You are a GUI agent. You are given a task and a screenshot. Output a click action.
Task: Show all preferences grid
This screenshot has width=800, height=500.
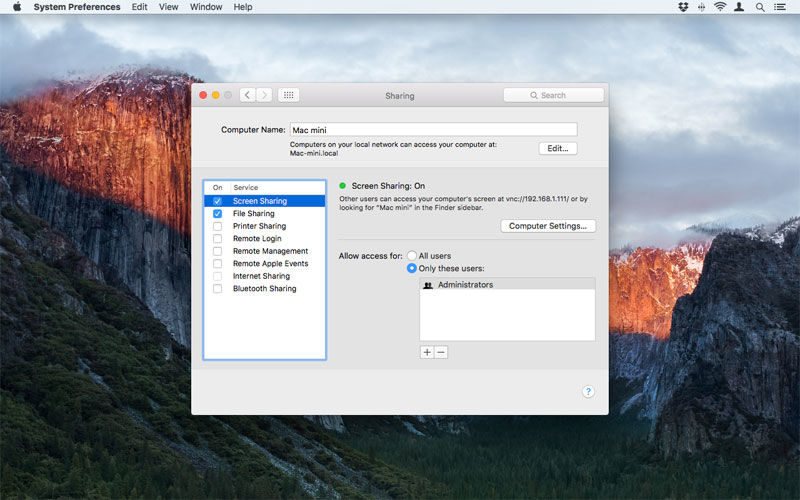(x=288, y=95)
